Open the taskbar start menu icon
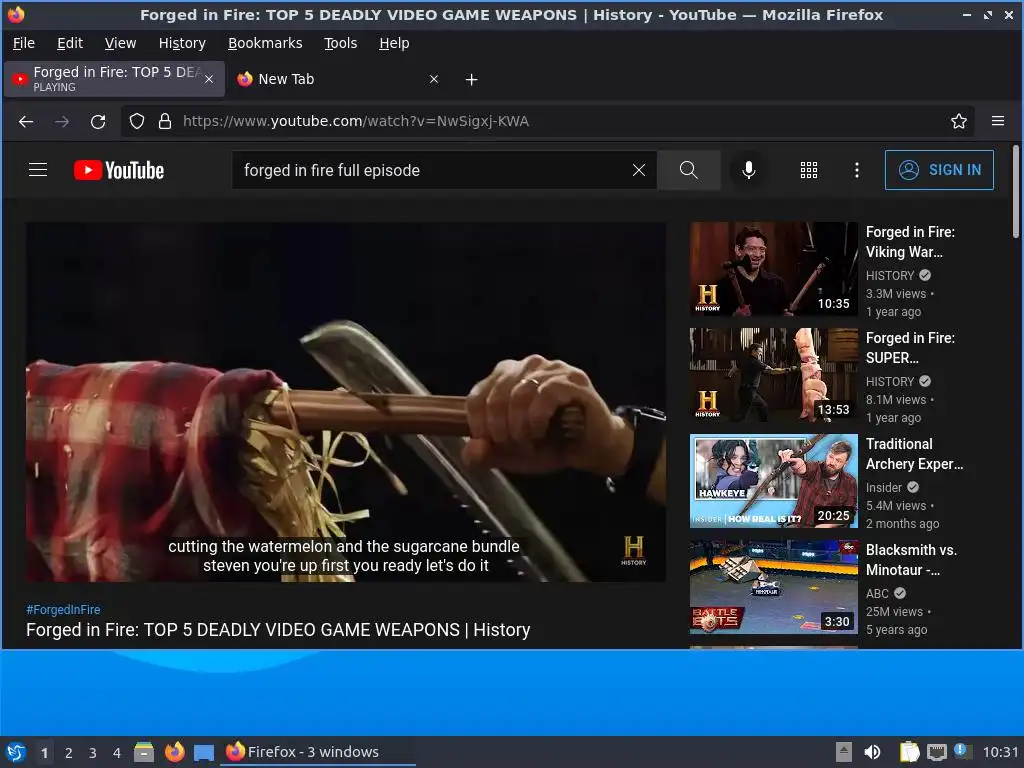Screen dimensions: 1024x768 coord(16,752)
